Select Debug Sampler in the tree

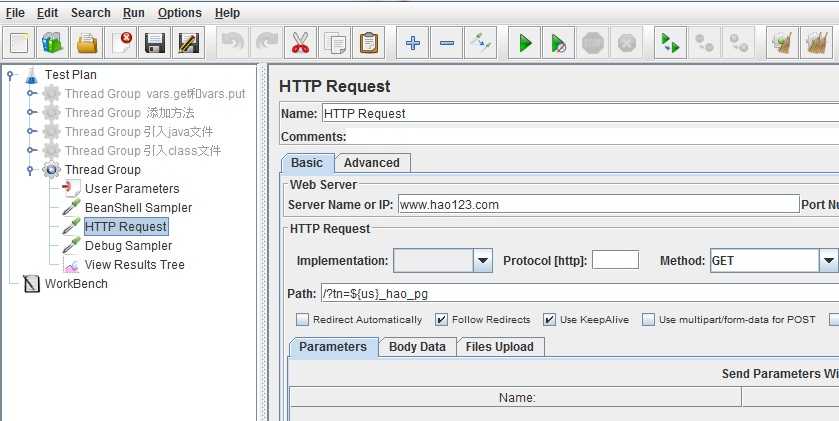(x=128, y=246)
